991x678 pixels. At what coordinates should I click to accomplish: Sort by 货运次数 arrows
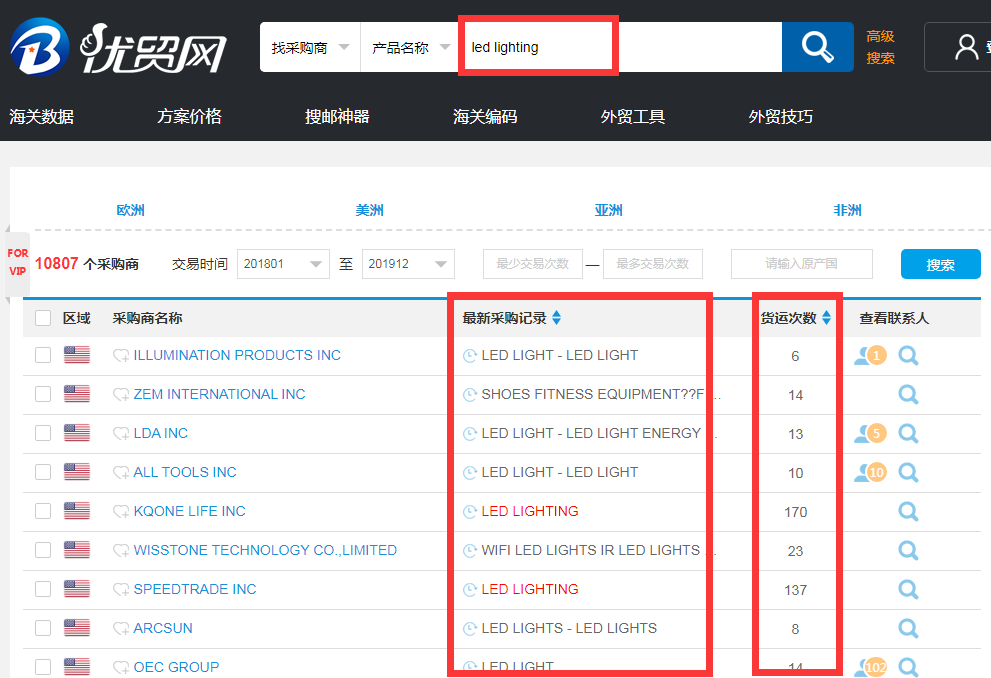tap(826, 318)
